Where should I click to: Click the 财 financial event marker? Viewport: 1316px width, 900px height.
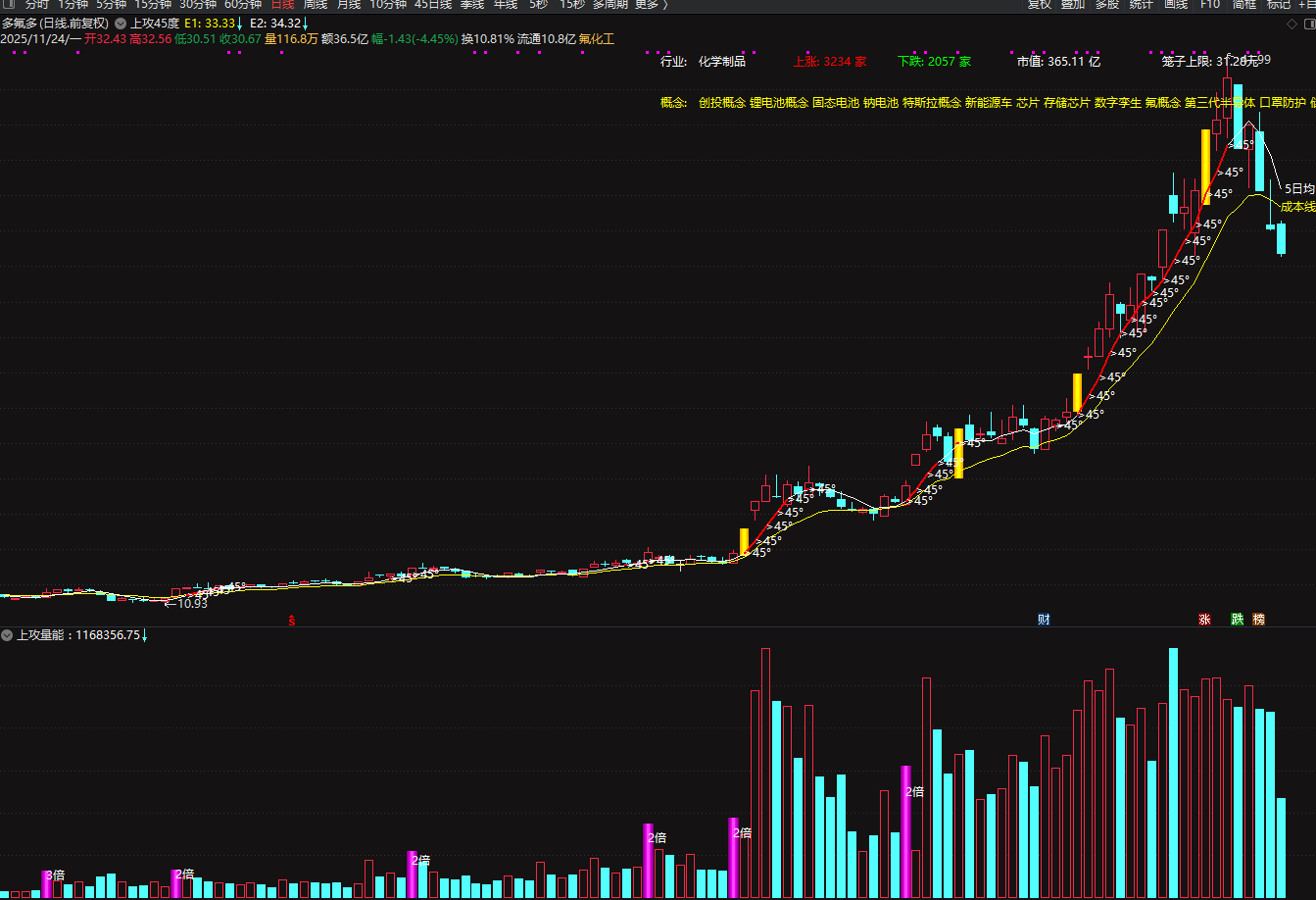[x=1045, y=619]
